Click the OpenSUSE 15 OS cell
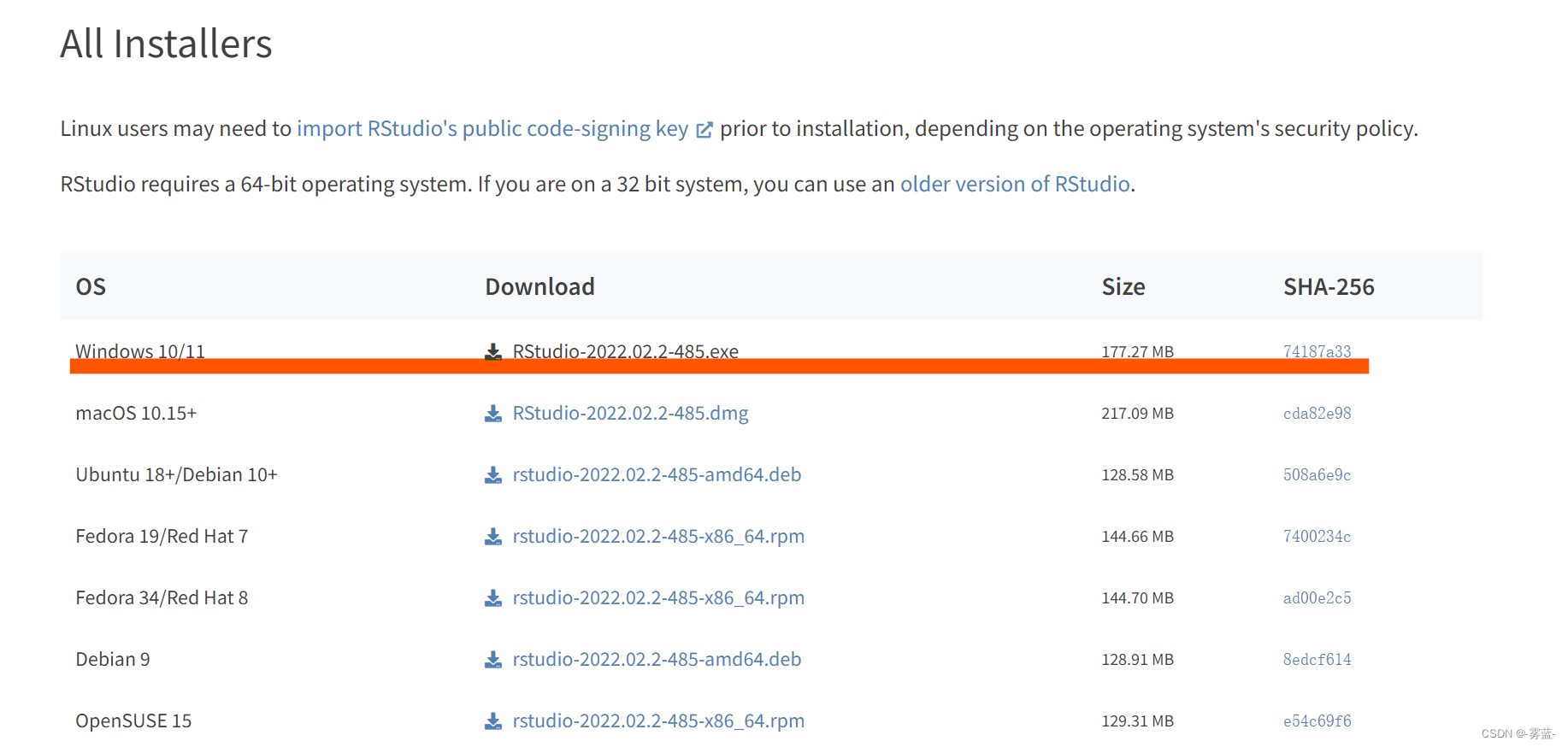Viewport: 1568px width, 747px height. 133,721
